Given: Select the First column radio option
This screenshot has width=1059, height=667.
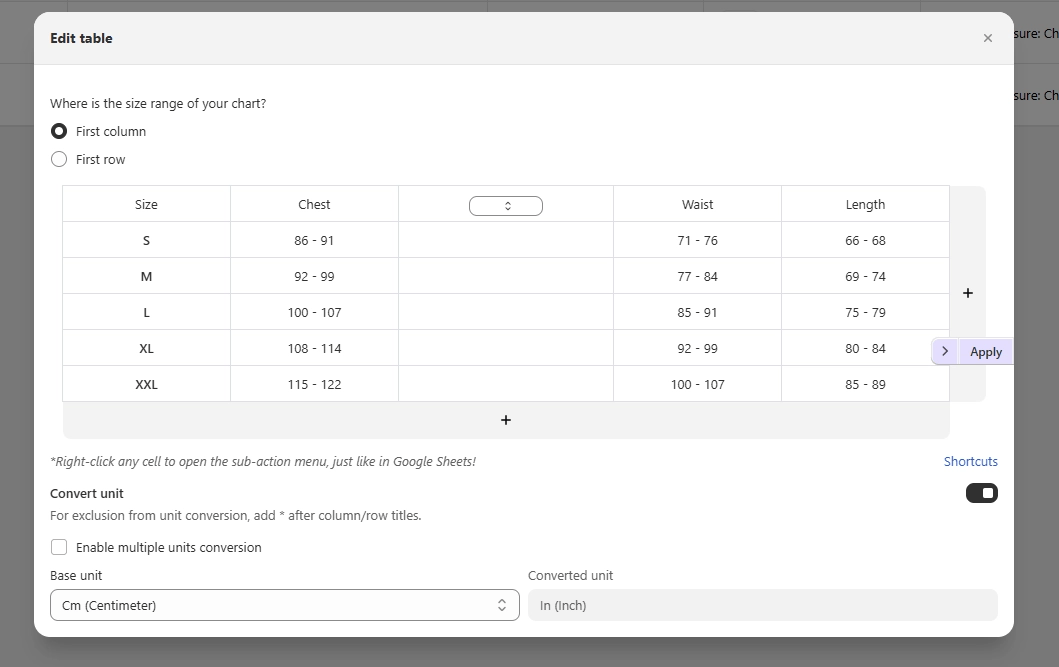Looking at the screenshot, I should pyautogui.click(x=59, y=131).
